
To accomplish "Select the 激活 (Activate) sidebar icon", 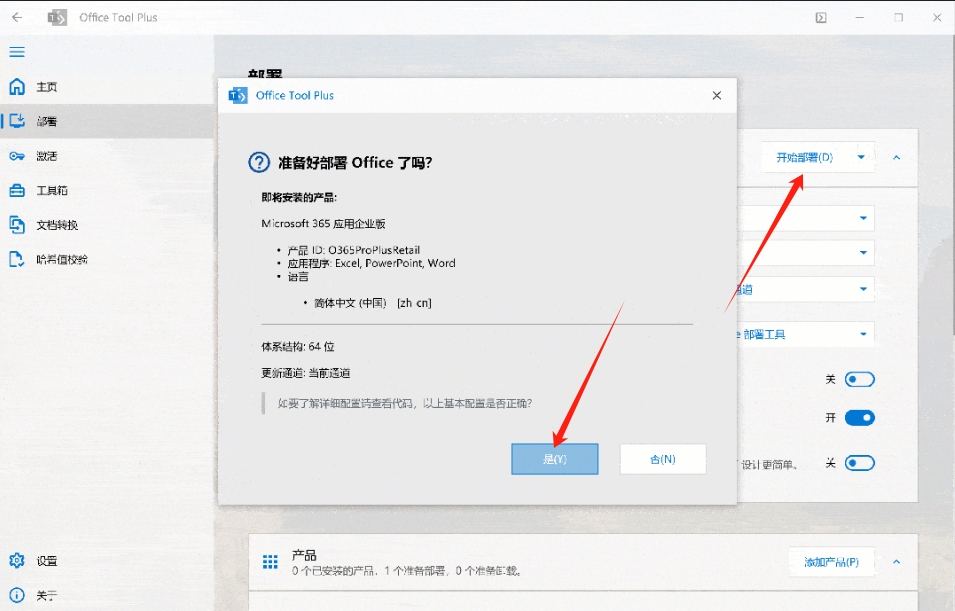I will coord(17,155).
